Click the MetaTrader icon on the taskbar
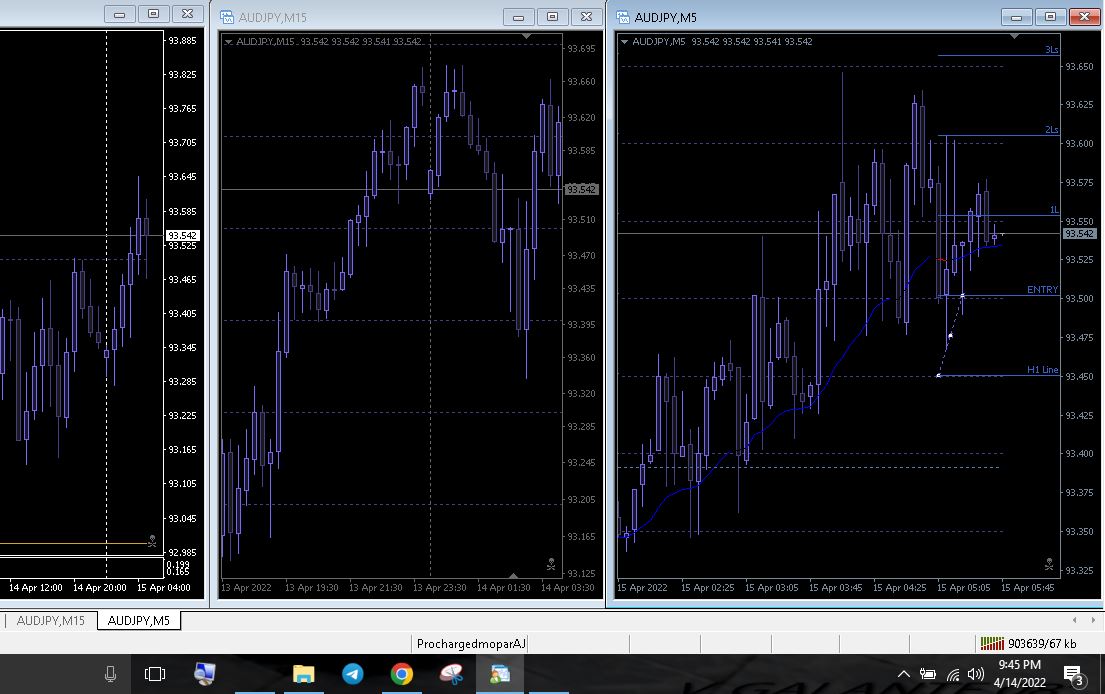Image resolution: width=1105 pixels, height=694 pixels. (500, 674)
